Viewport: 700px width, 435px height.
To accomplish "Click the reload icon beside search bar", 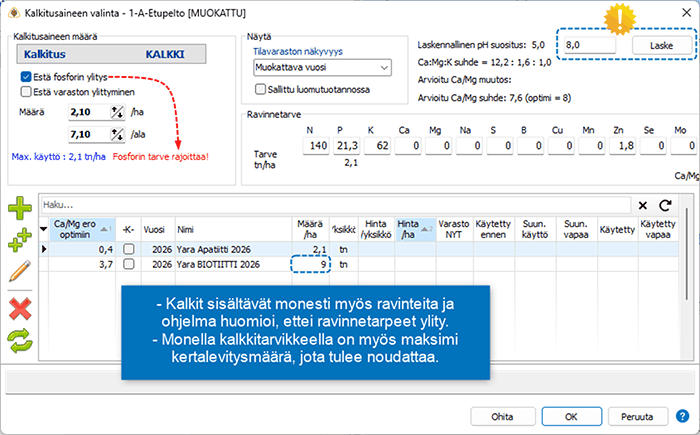I will [x=666, y=204].
